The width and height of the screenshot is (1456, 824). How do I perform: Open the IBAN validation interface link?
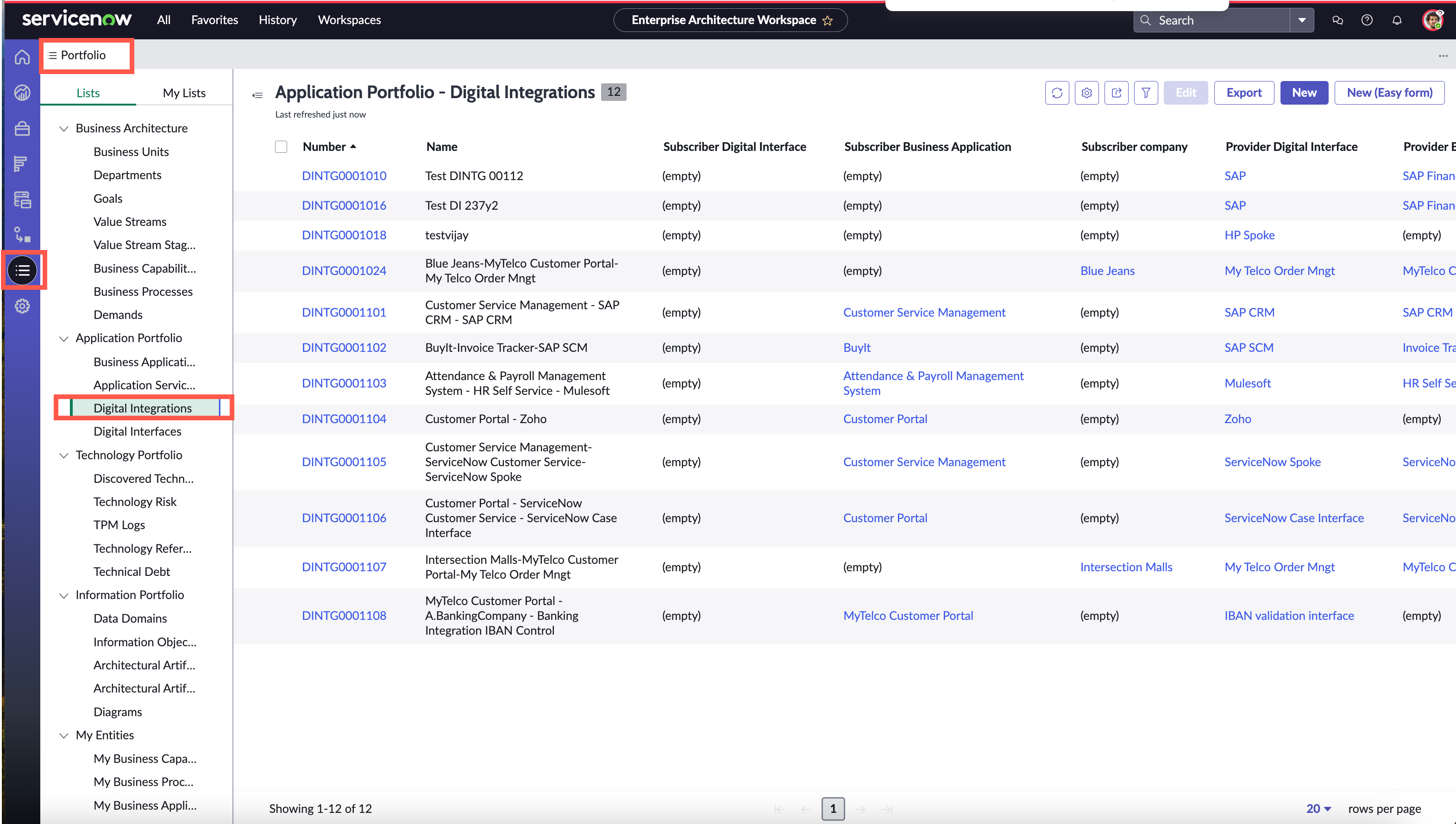pyautogui.click(x=1289, y=616)
